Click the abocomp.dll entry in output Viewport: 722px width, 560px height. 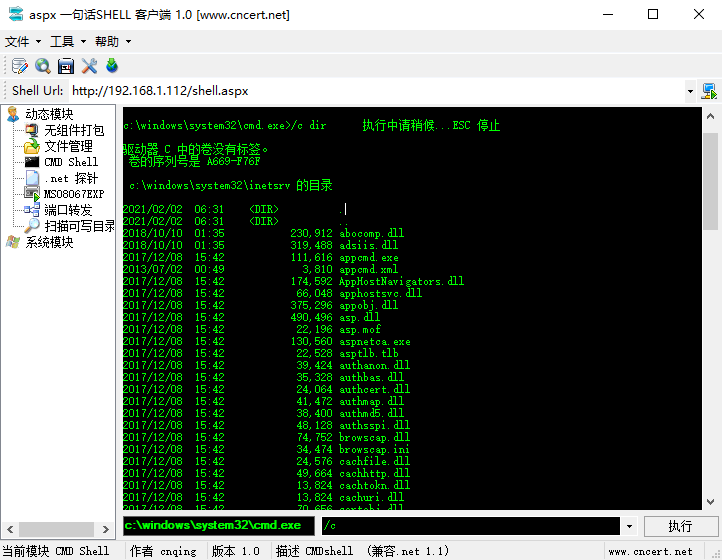371,233
